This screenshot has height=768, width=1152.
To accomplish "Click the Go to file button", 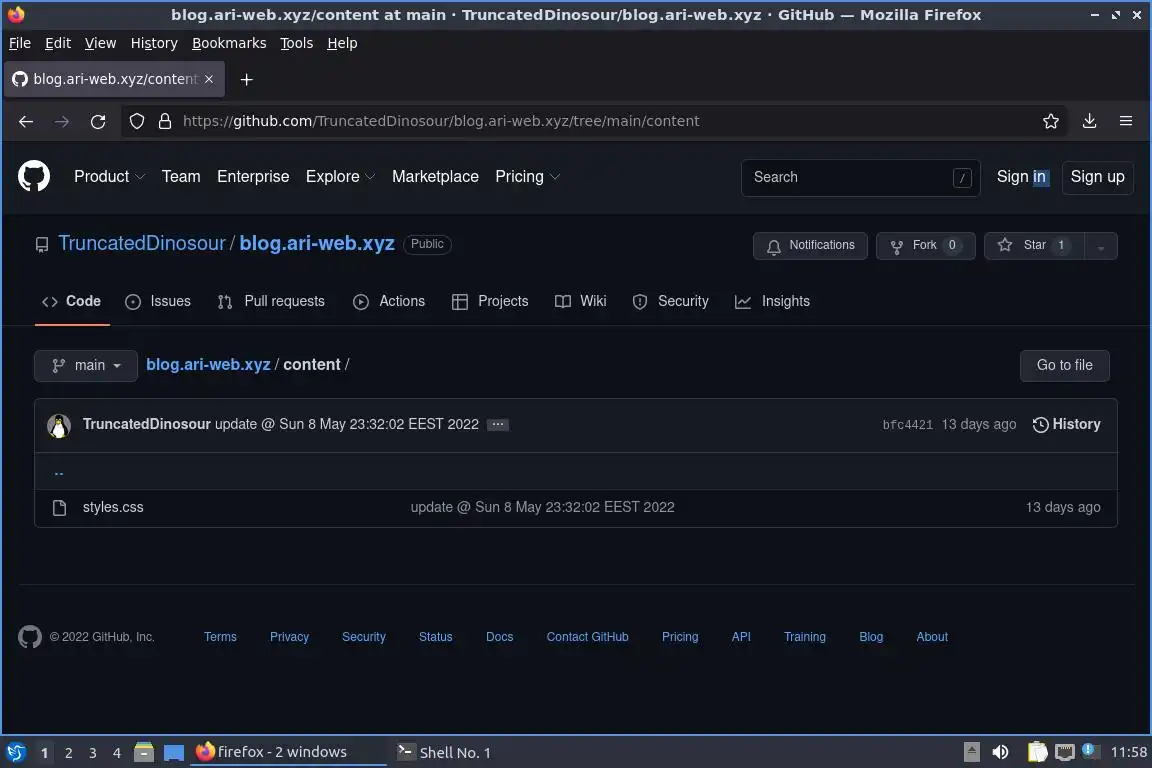I will pos(1065,365).
